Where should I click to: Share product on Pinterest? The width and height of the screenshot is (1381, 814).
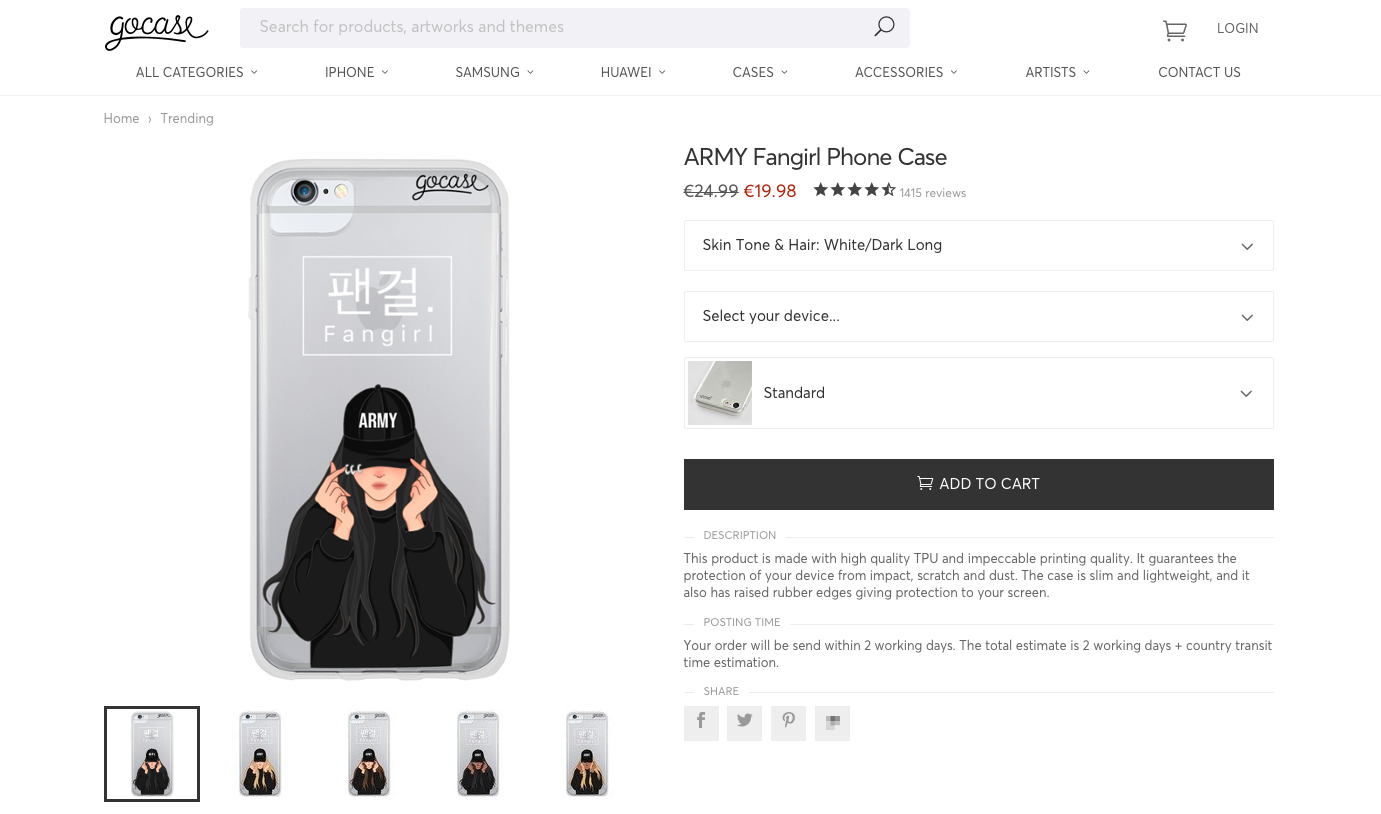(x=788, y=723)
